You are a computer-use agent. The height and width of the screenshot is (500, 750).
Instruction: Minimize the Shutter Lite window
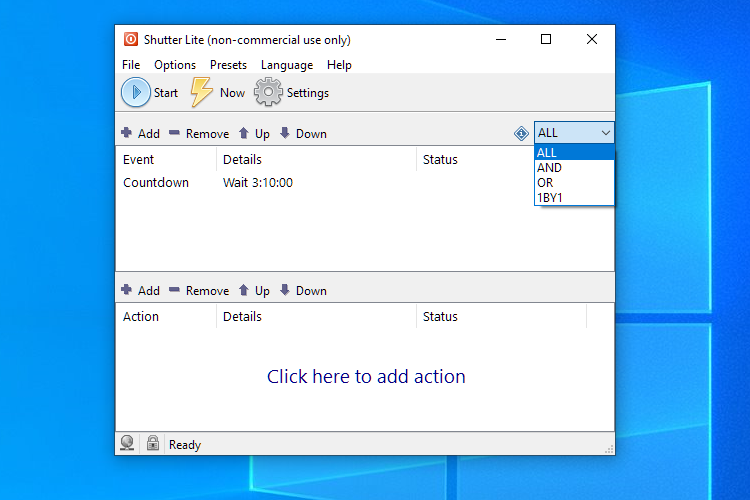(x=501, y=39)
